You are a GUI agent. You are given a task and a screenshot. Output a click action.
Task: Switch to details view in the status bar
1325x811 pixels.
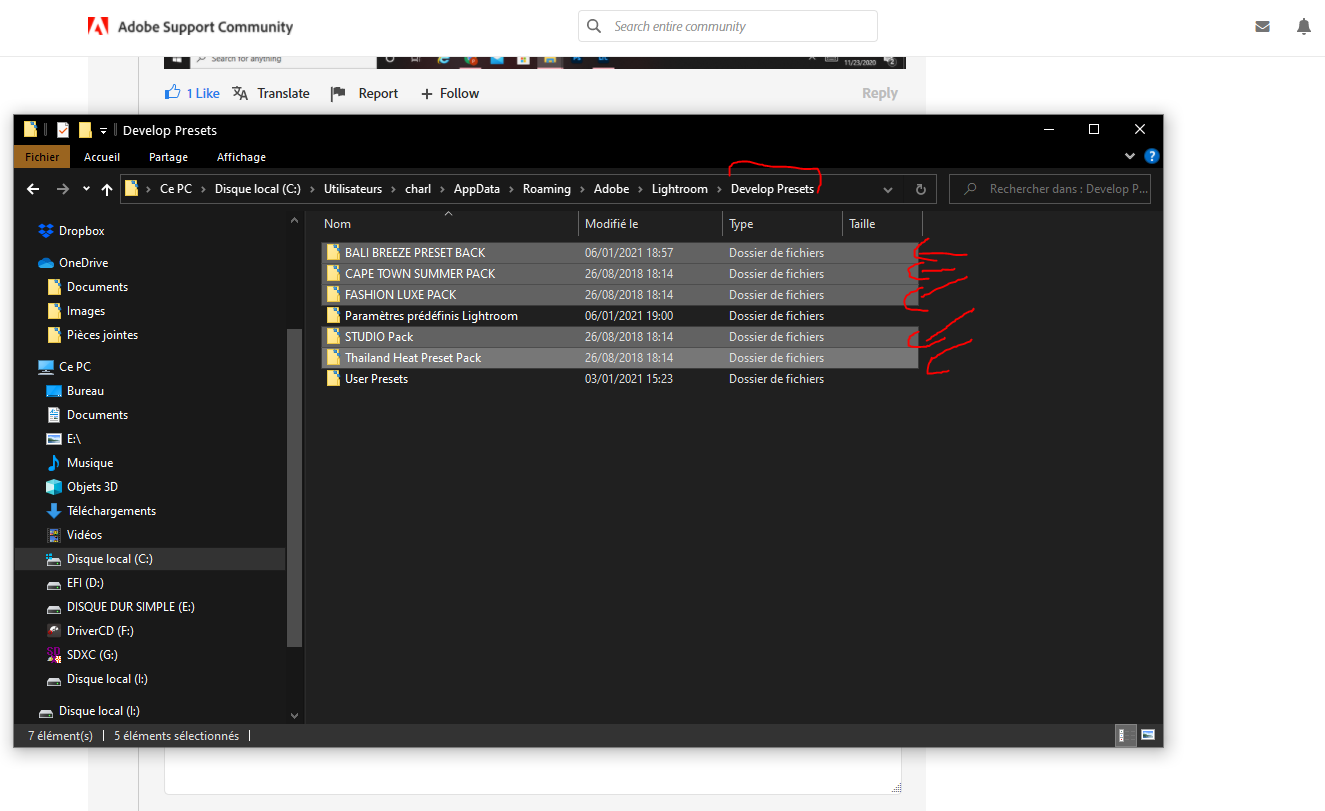(1125, 735)
